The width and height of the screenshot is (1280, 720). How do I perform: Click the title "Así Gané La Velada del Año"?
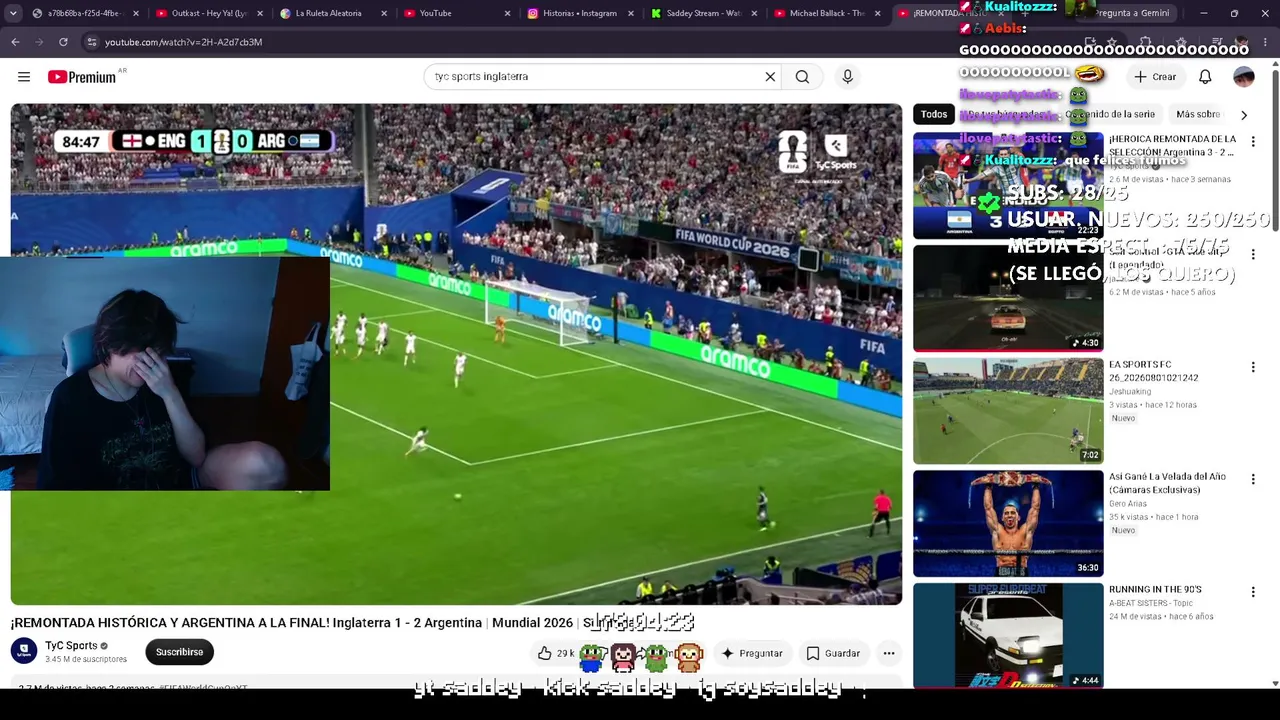(1167, 483)
